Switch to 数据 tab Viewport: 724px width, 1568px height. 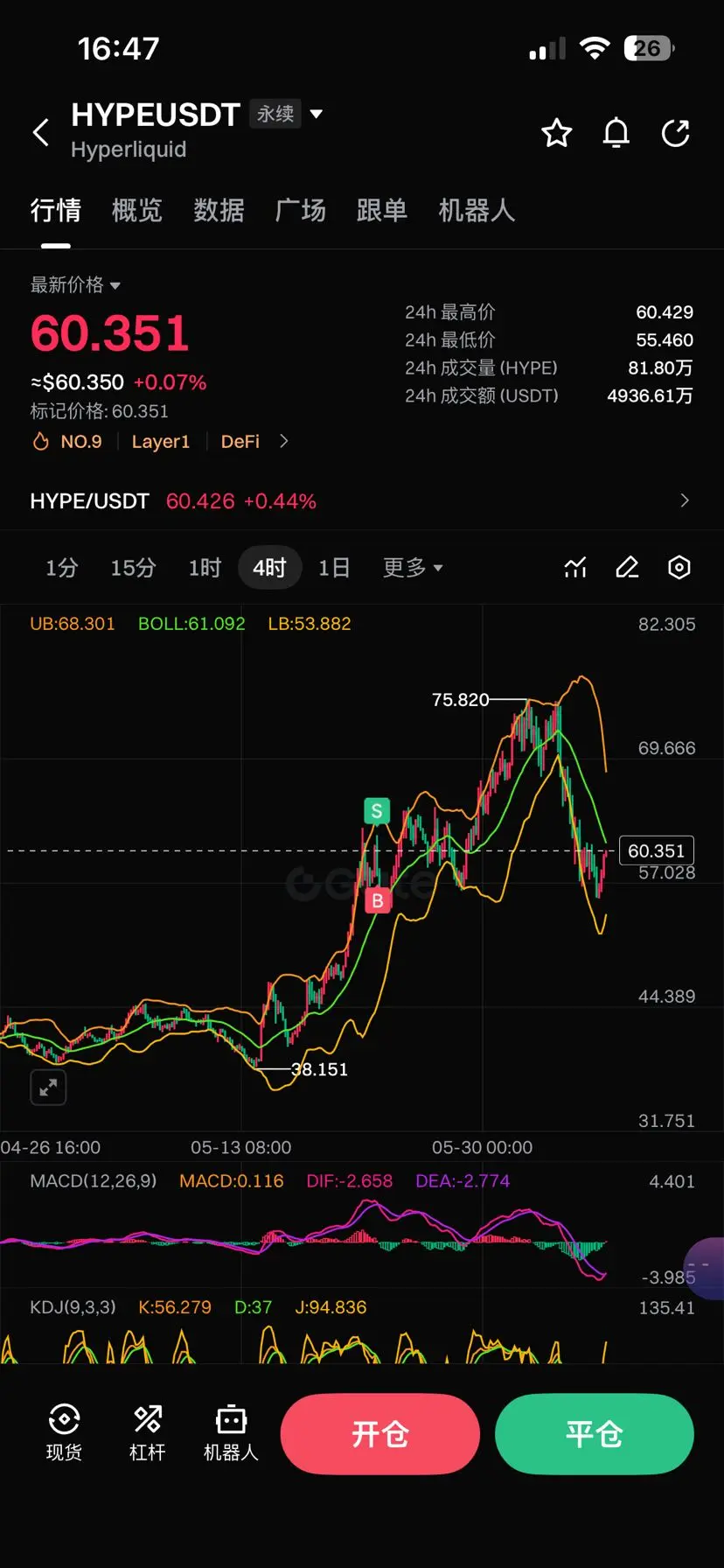coord(219,210)
